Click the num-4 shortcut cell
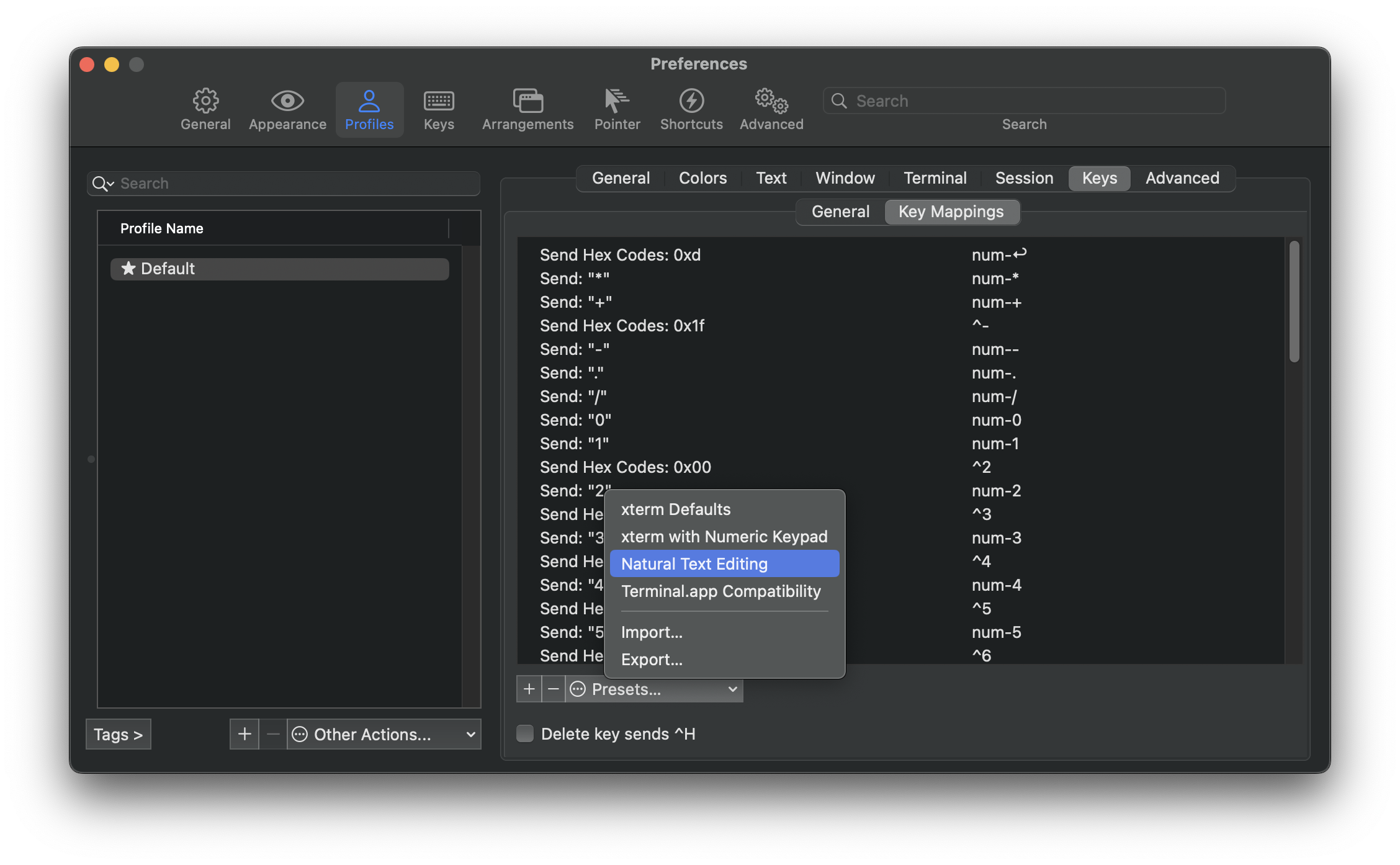This screenshot has height=865, width=1400. click(996, 585)
